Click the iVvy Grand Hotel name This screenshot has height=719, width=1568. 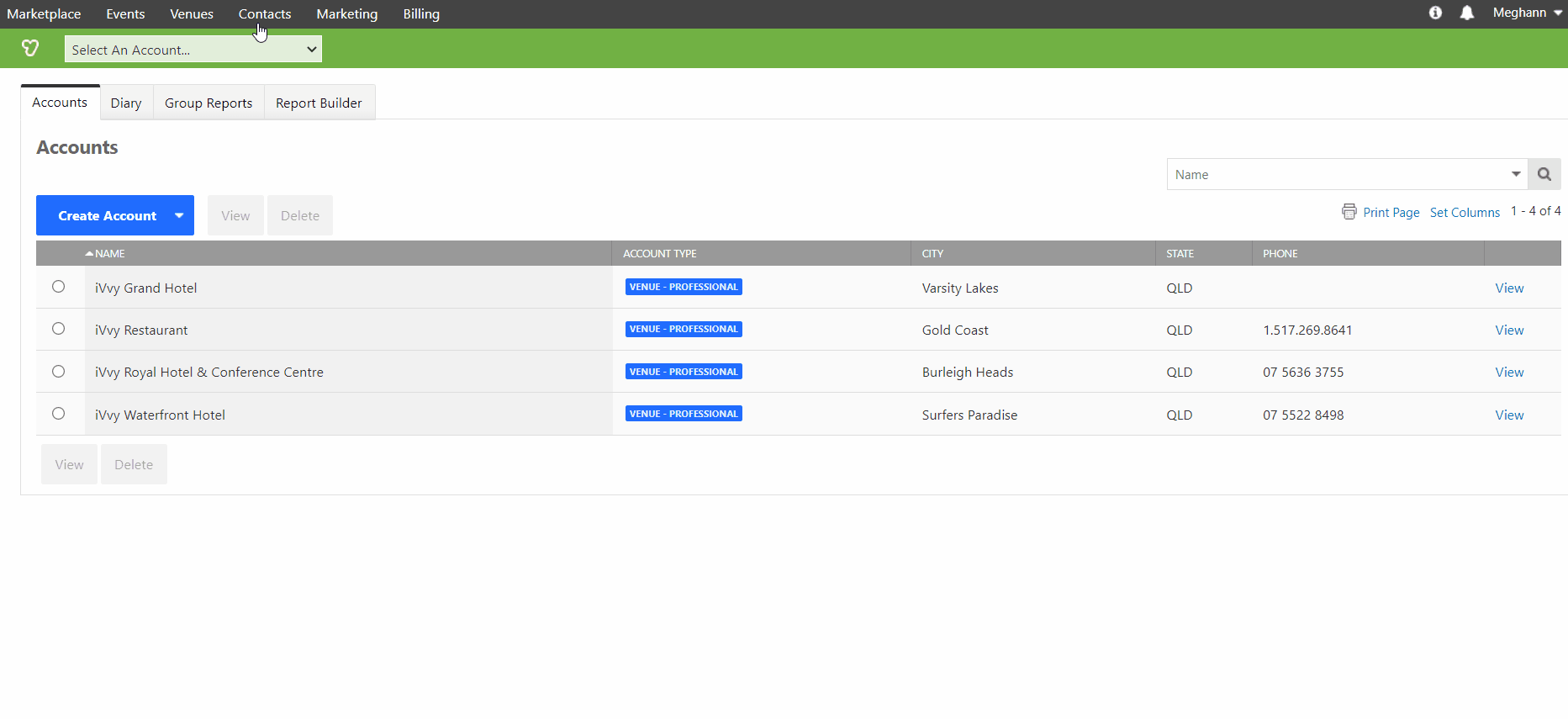145,288
